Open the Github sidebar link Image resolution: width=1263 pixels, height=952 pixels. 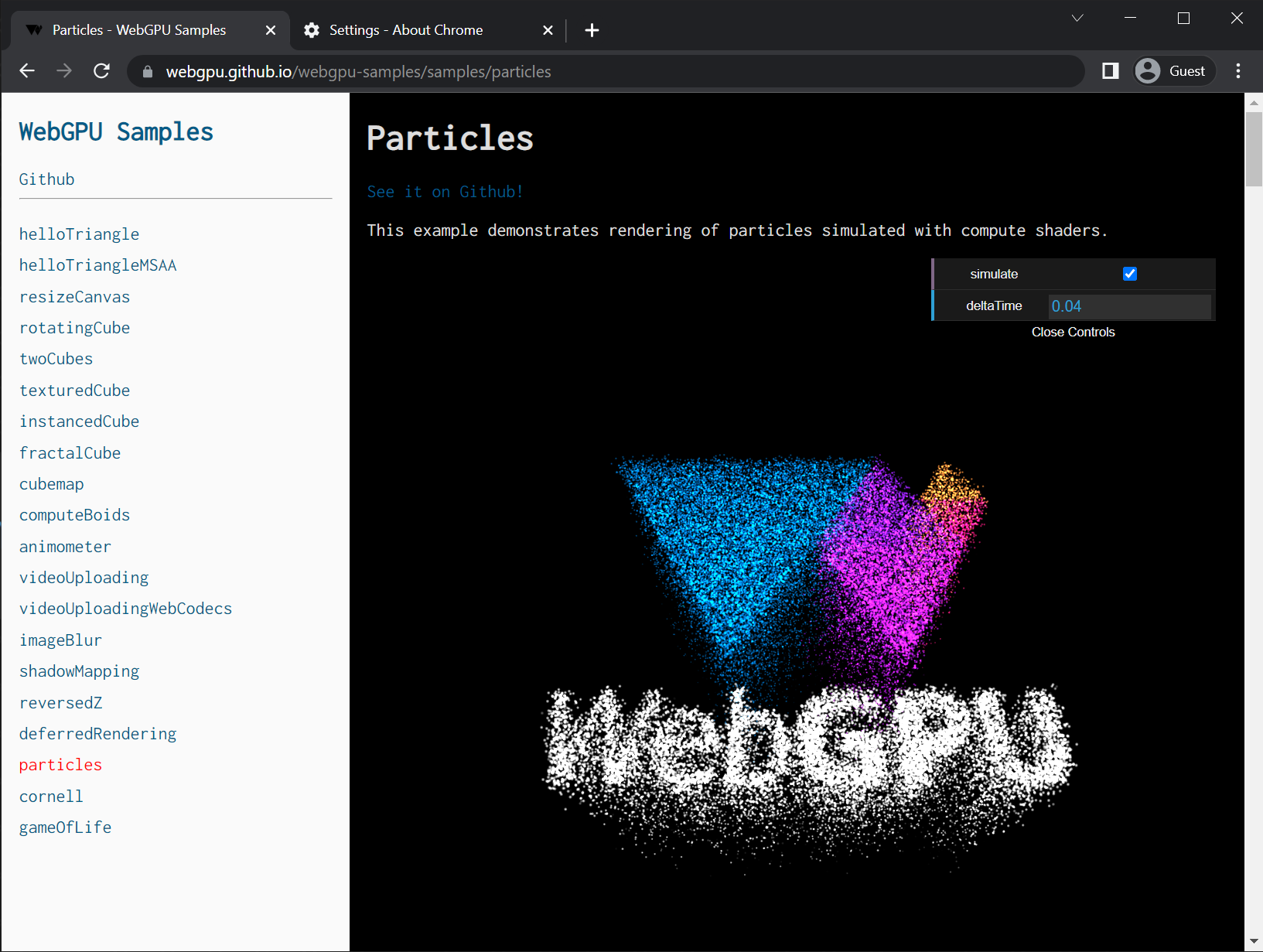pos(47,179)
